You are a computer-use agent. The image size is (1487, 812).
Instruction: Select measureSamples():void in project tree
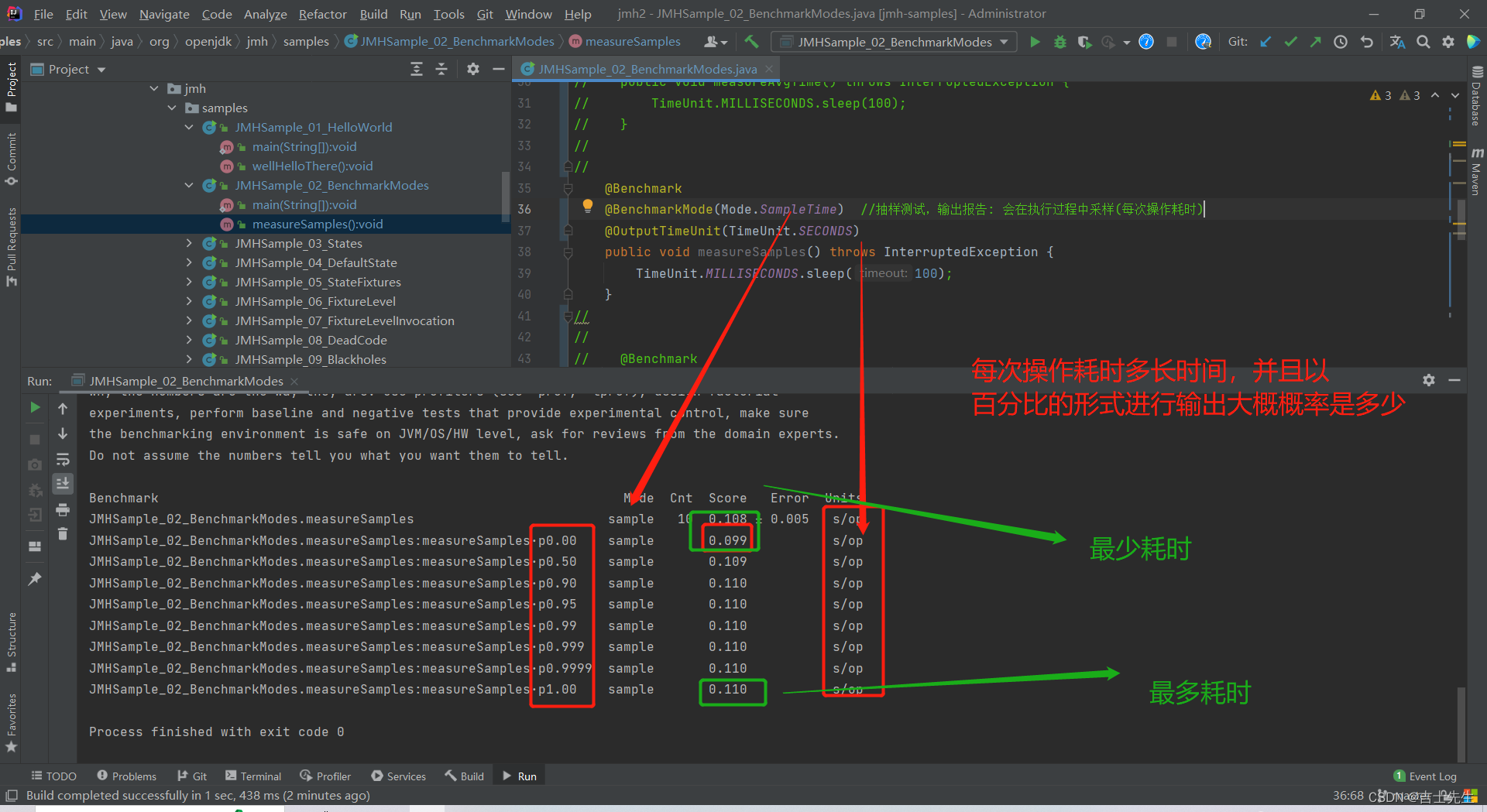318,224
